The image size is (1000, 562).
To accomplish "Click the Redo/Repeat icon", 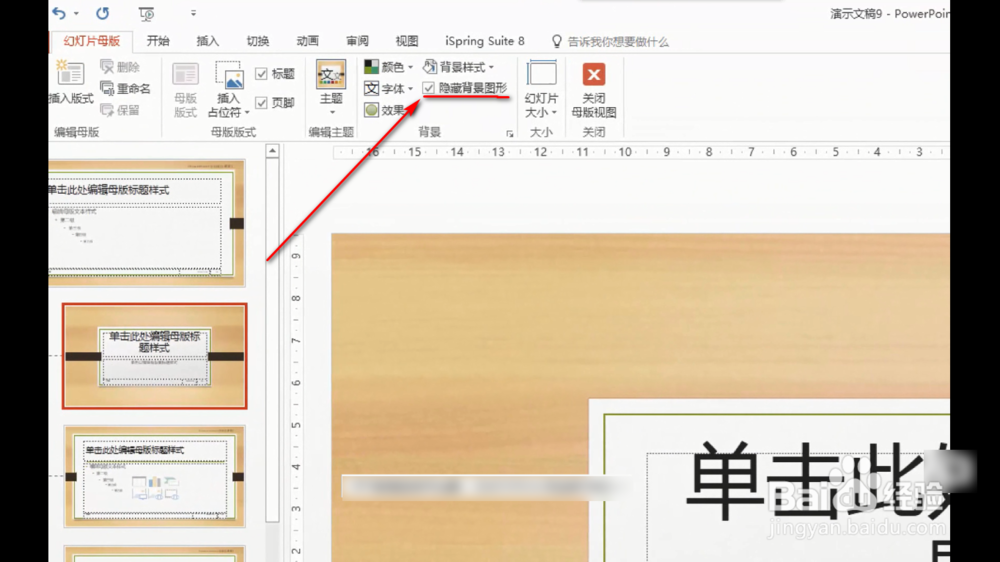I will tap(103, 13).
